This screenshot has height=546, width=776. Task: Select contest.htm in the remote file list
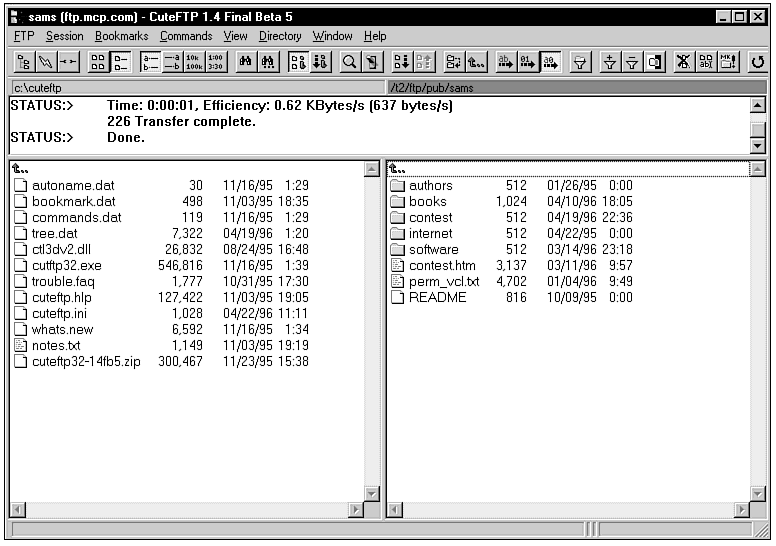442,265
